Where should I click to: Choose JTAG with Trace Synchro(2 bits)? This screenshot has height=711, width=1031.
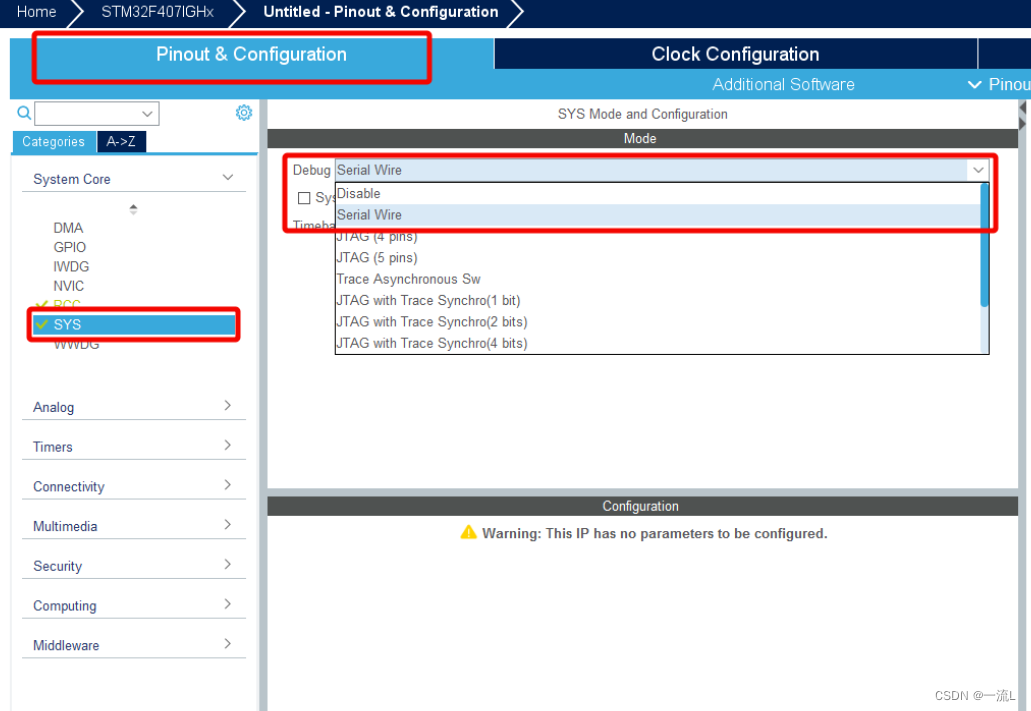(658, 322)
